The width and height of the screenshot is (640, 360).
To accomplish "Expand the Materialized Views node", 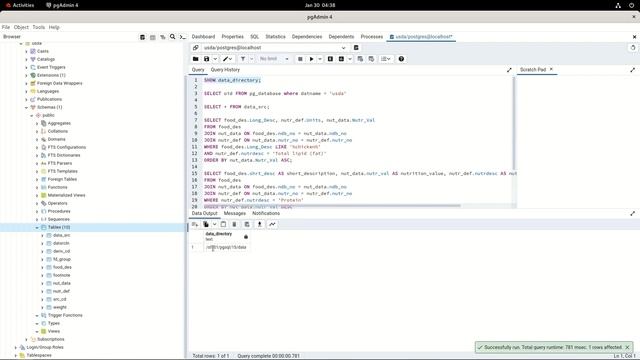I will point(37,196).
